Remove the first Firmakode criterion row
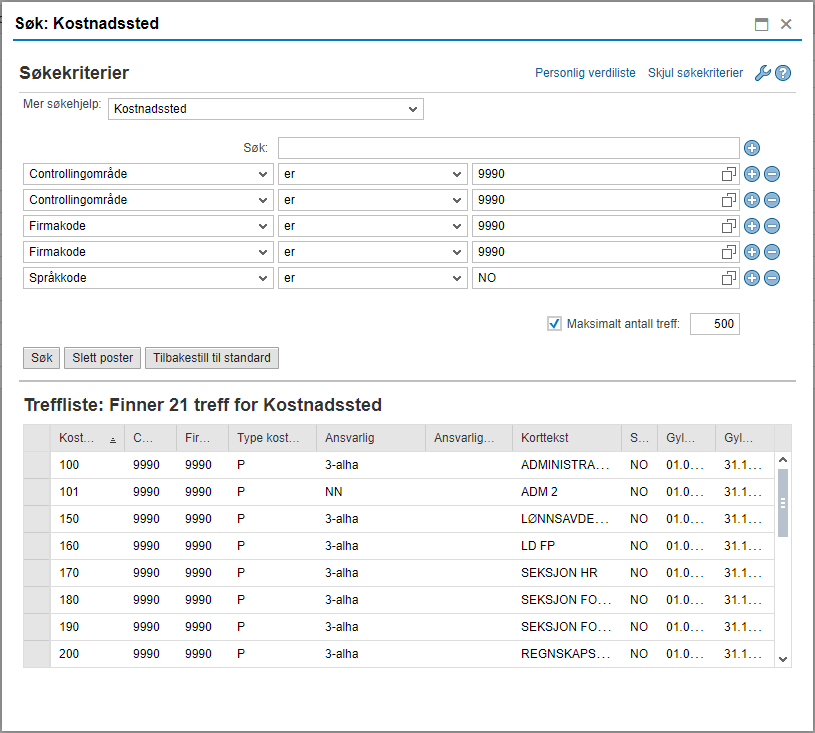This screenshot has height=733, width=815. point(772,226)
